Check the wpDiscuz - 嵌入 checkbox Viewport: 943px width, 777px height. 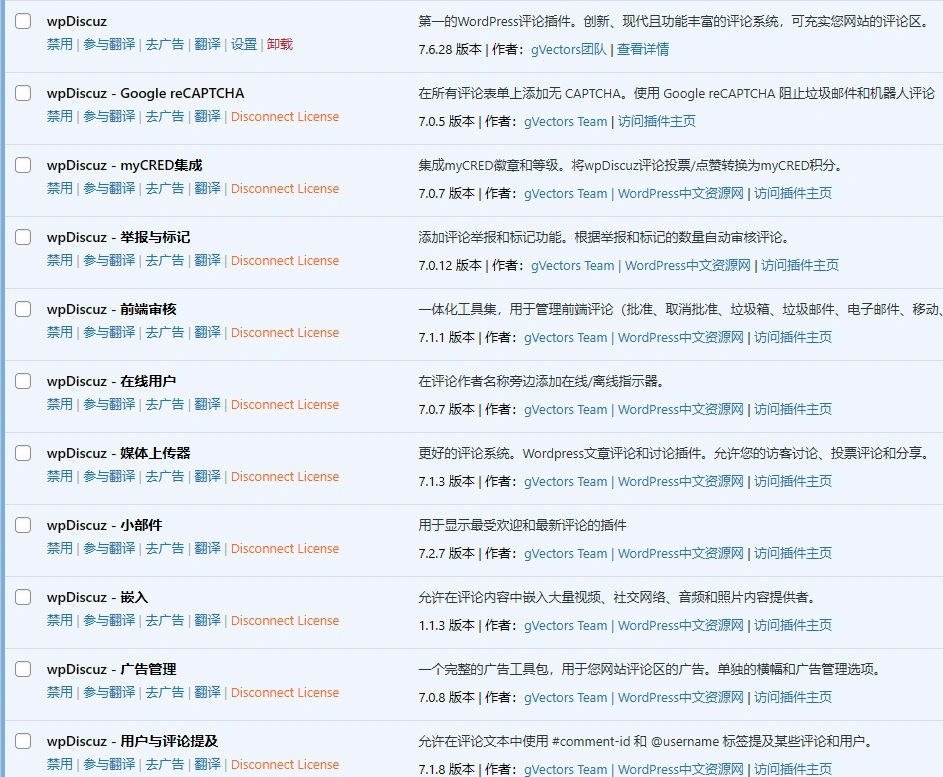[x=22, y=597]
